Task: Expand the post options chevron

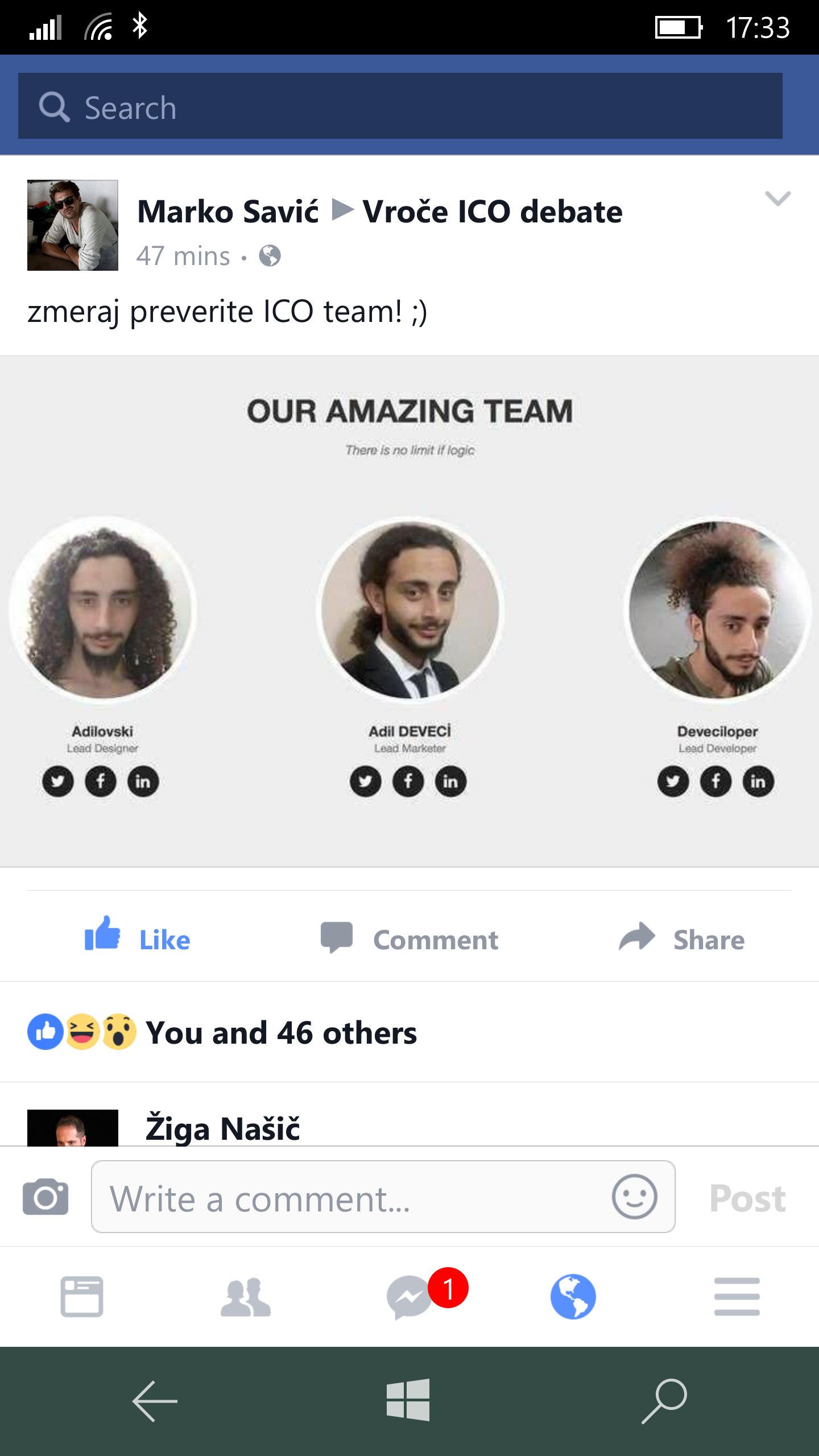Action: (777, 198)
